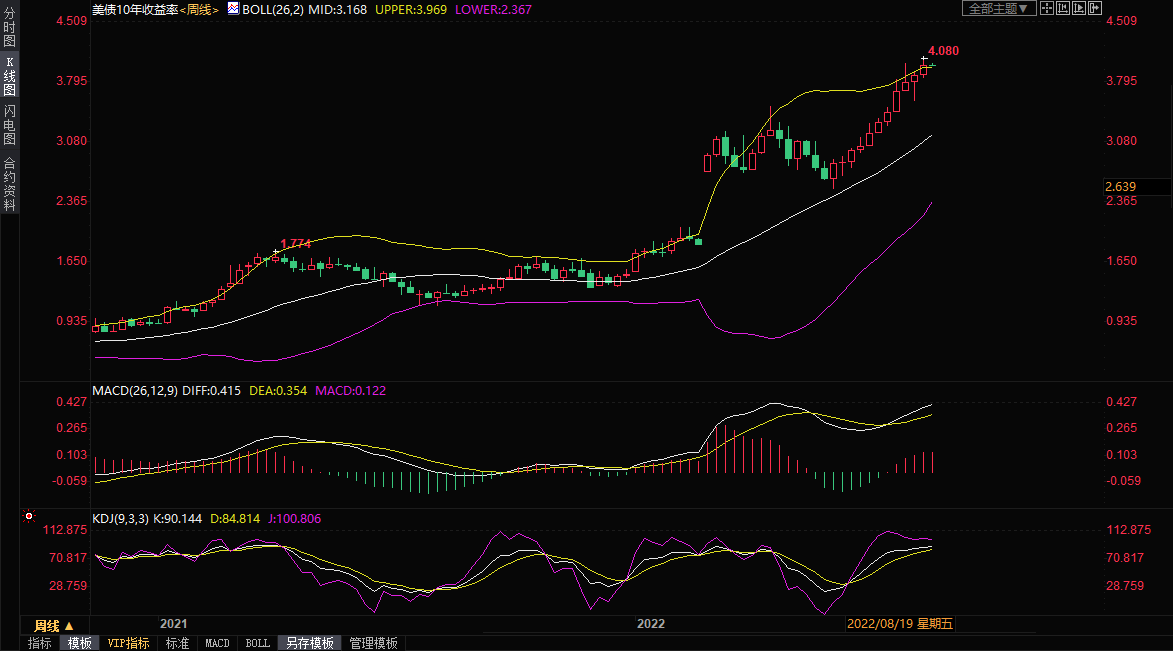The height and width of the screenshot is (651, 1173).
Task: Open the 全部主题 theme dropdown
Action: [997, 8]
